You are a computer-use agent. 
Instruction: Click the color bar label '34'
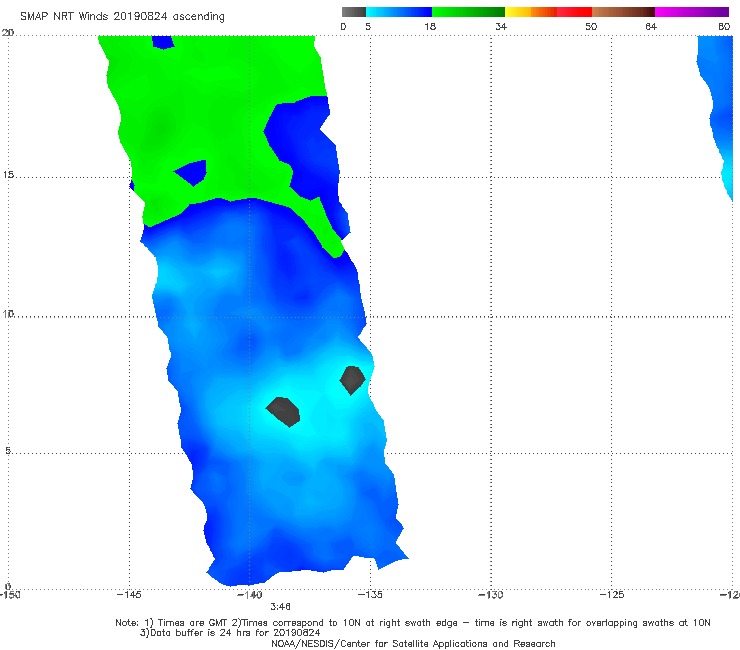tap(501, 26)
